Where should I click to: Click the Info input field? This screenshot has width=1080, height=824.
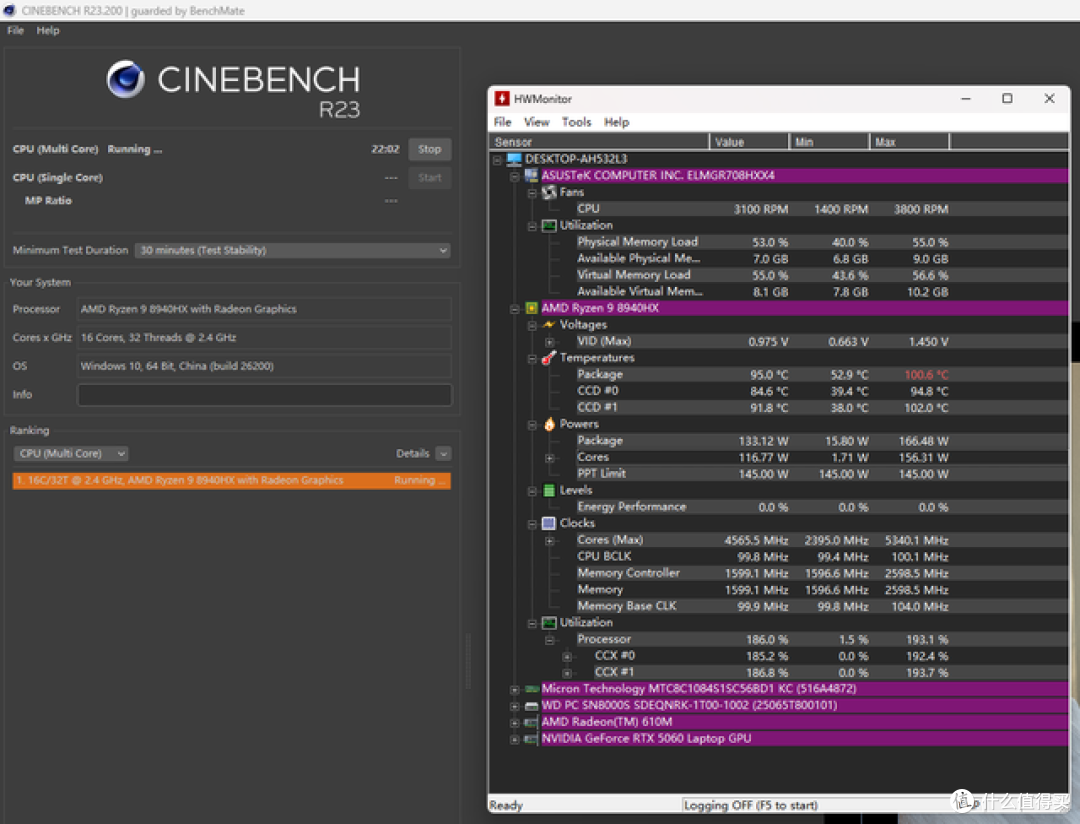[x=264, y=394]
